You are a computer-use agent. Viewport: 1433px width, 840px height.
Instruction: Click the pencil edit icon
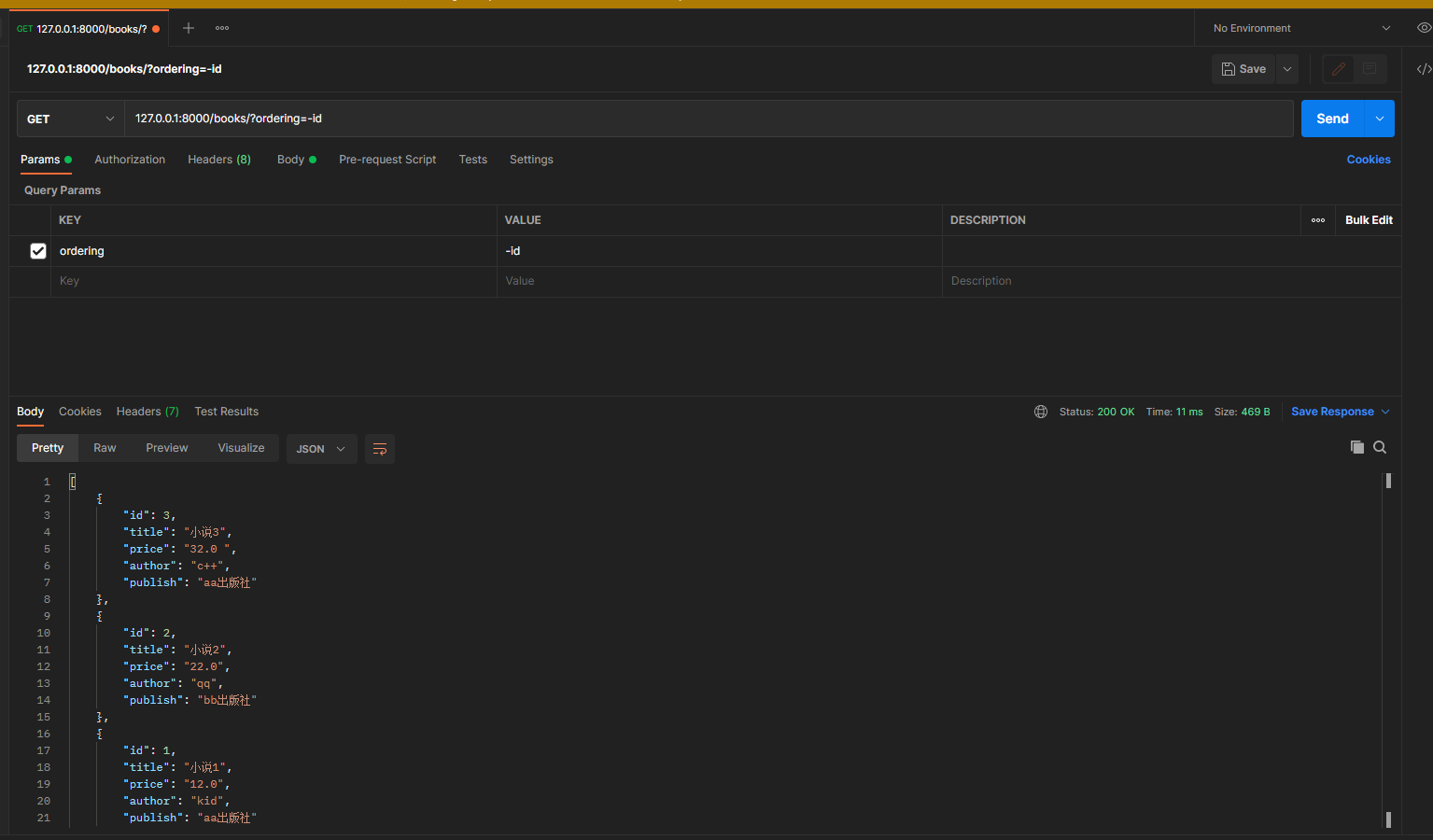1338,69
